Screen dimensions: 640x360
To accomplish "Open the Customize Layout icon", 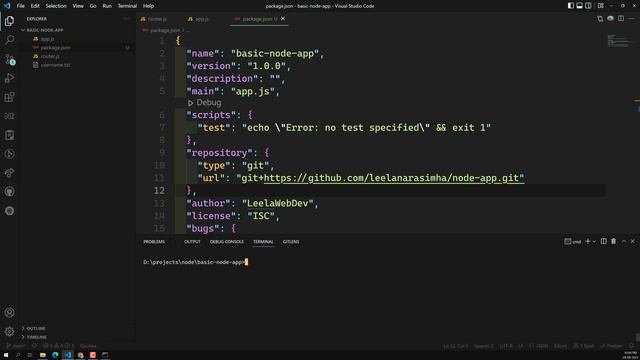I will (x=600, y=6).
